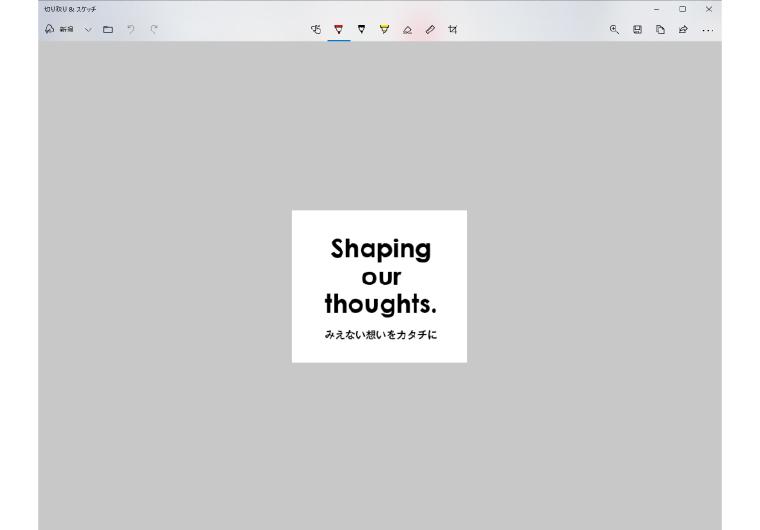Click the 新規 (New snip) button
This screenshot has width=760, height=530.
59,30
